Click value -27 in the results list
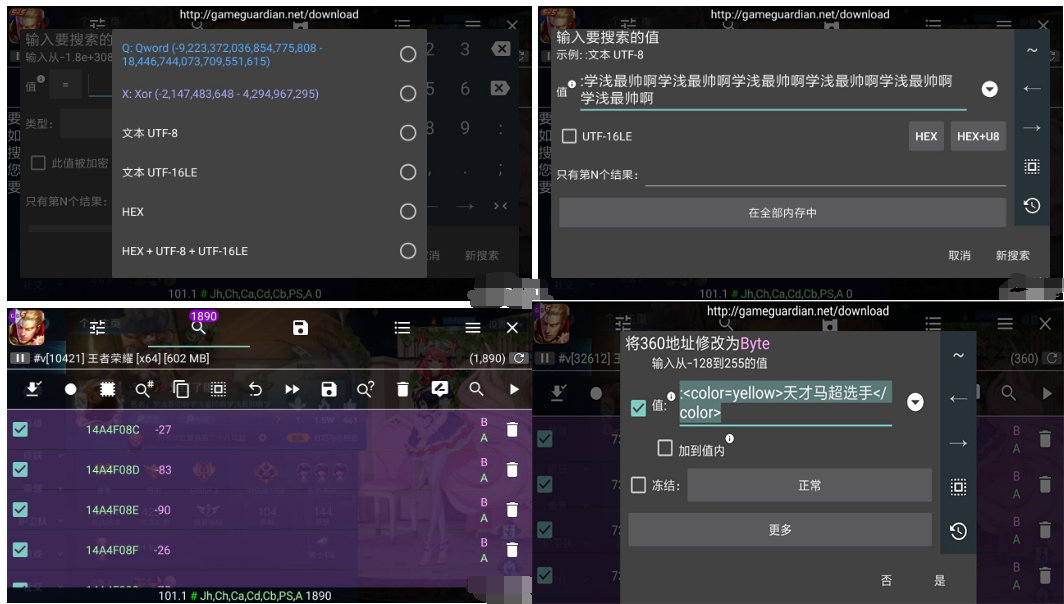 click(163, 430)
